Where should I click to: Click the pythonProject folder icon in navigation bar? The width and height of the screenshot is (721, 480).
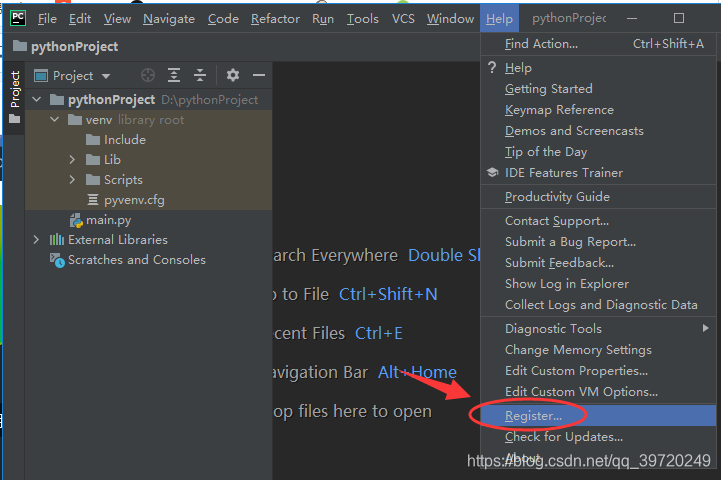[x=20, y=46]
